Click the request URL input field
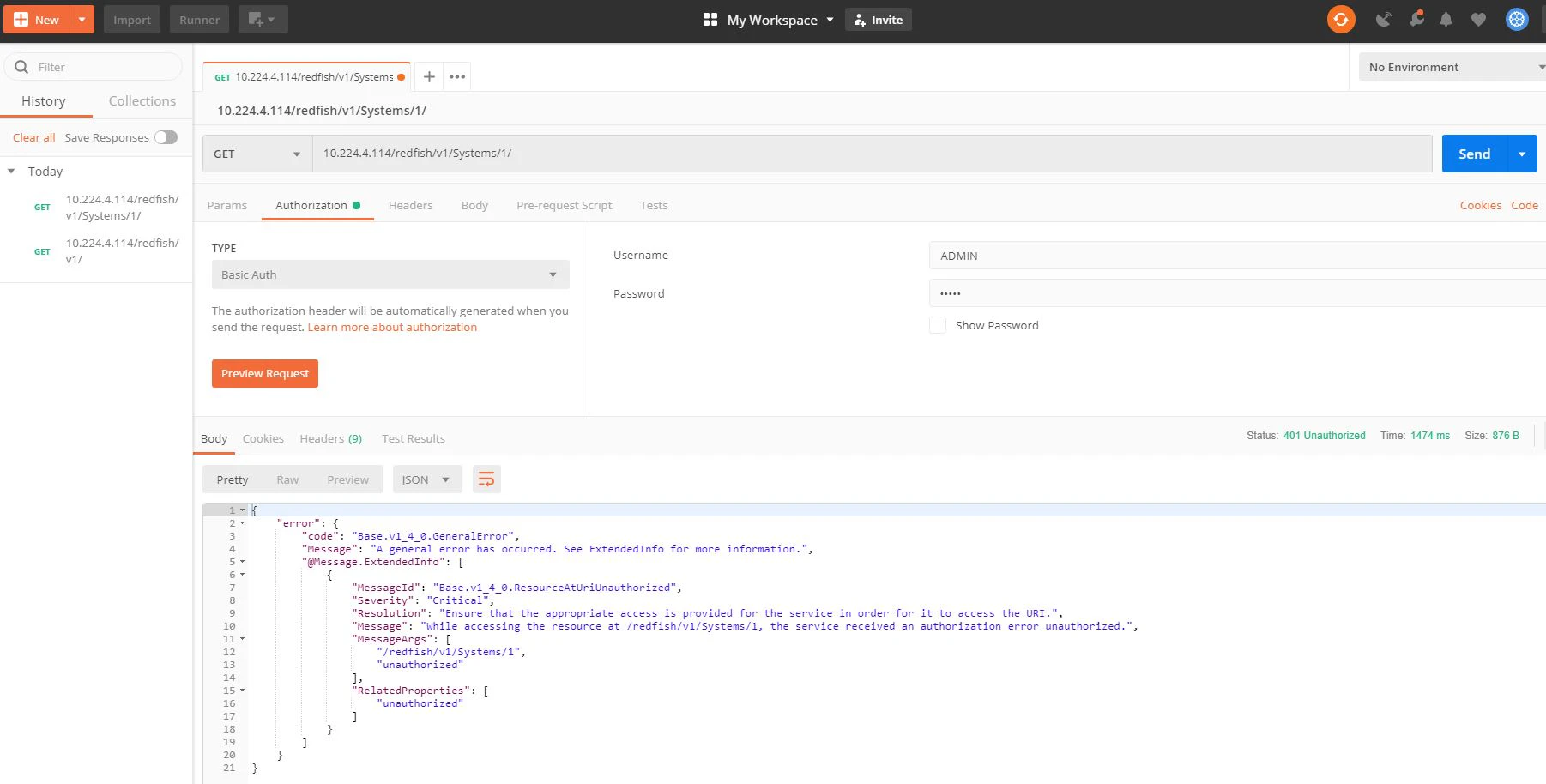 [872, 154]
